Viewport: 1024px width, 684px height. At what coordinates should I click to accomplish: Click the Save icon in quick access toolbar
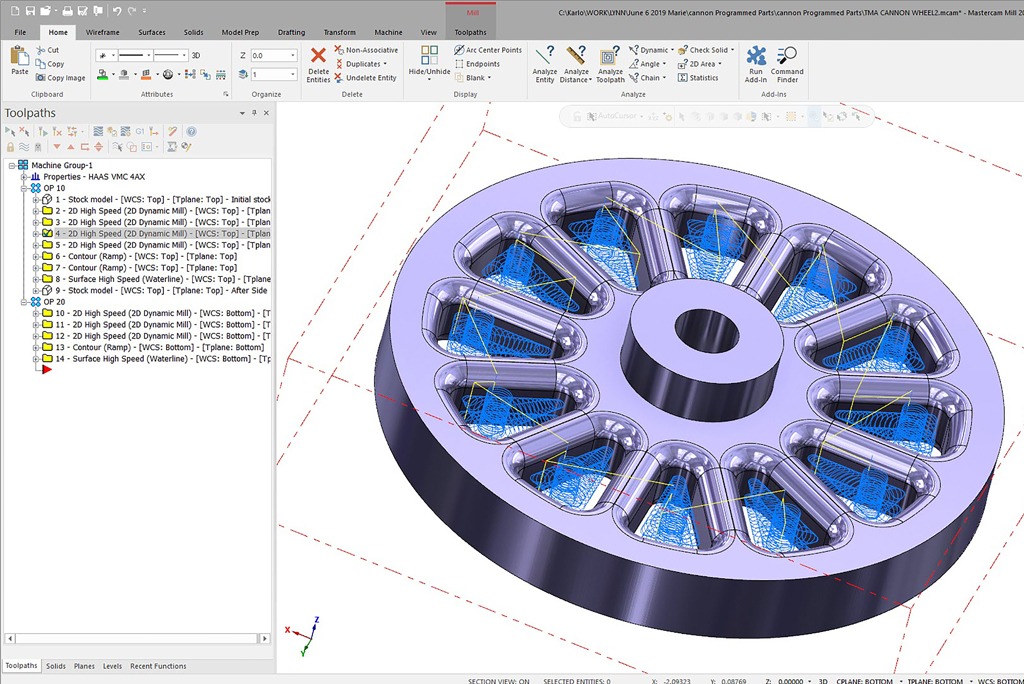[x=30, y=11]
